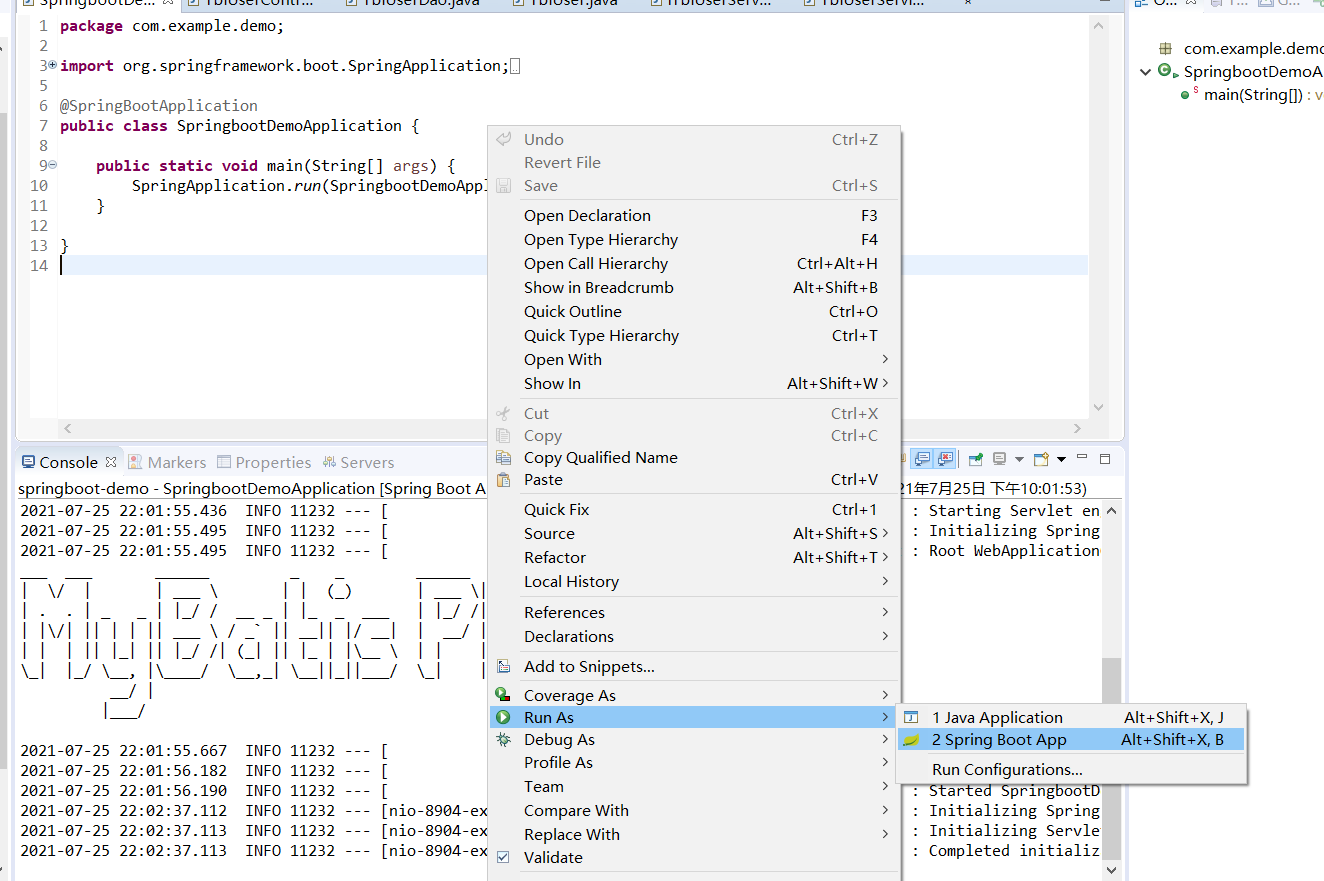Toggle show console when standard out changes
The height and width of the screenshot is (881, 1324).
tap(921, 459)
